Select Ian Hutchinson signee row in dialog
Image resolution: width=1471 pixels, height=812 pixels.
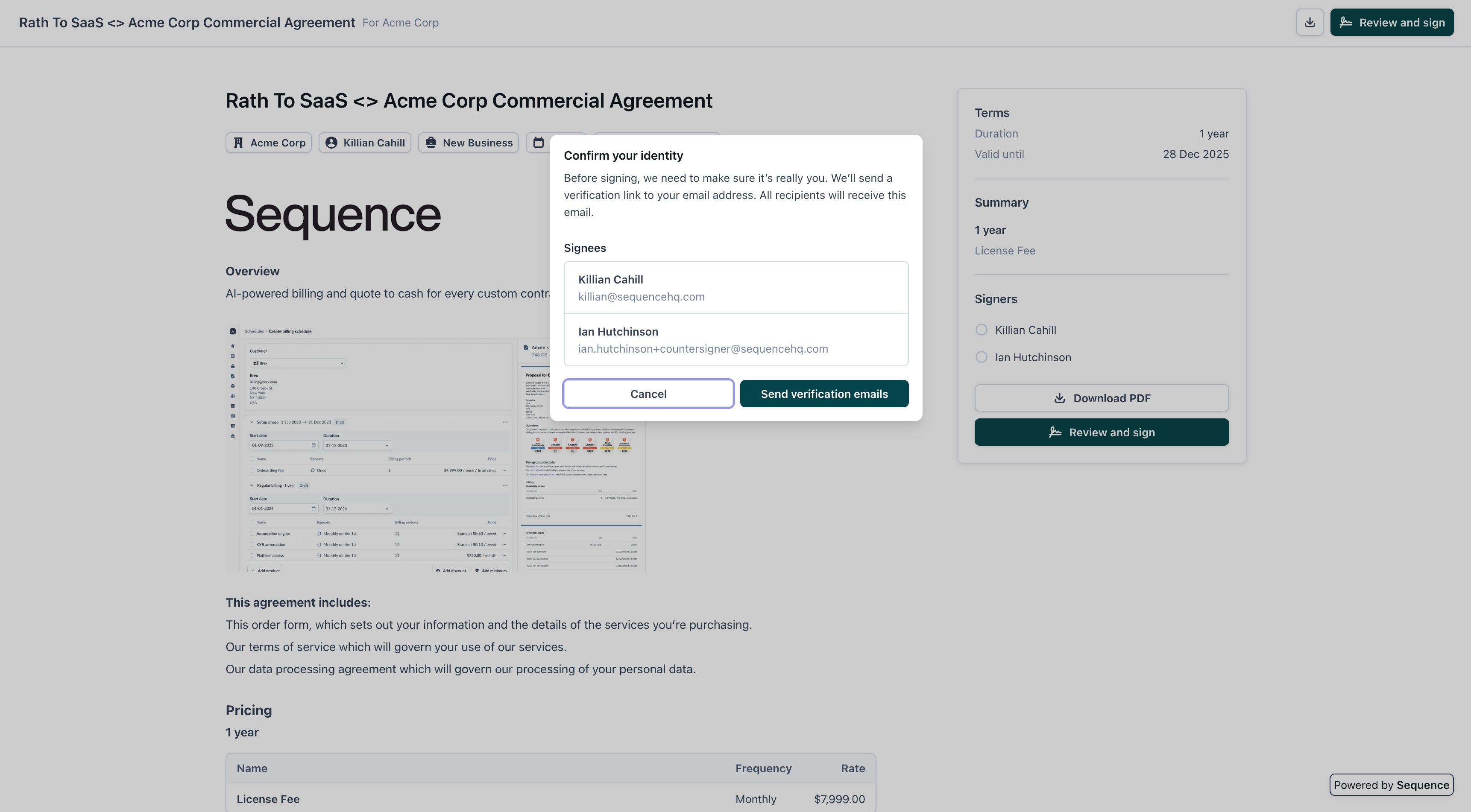[735, 340]
